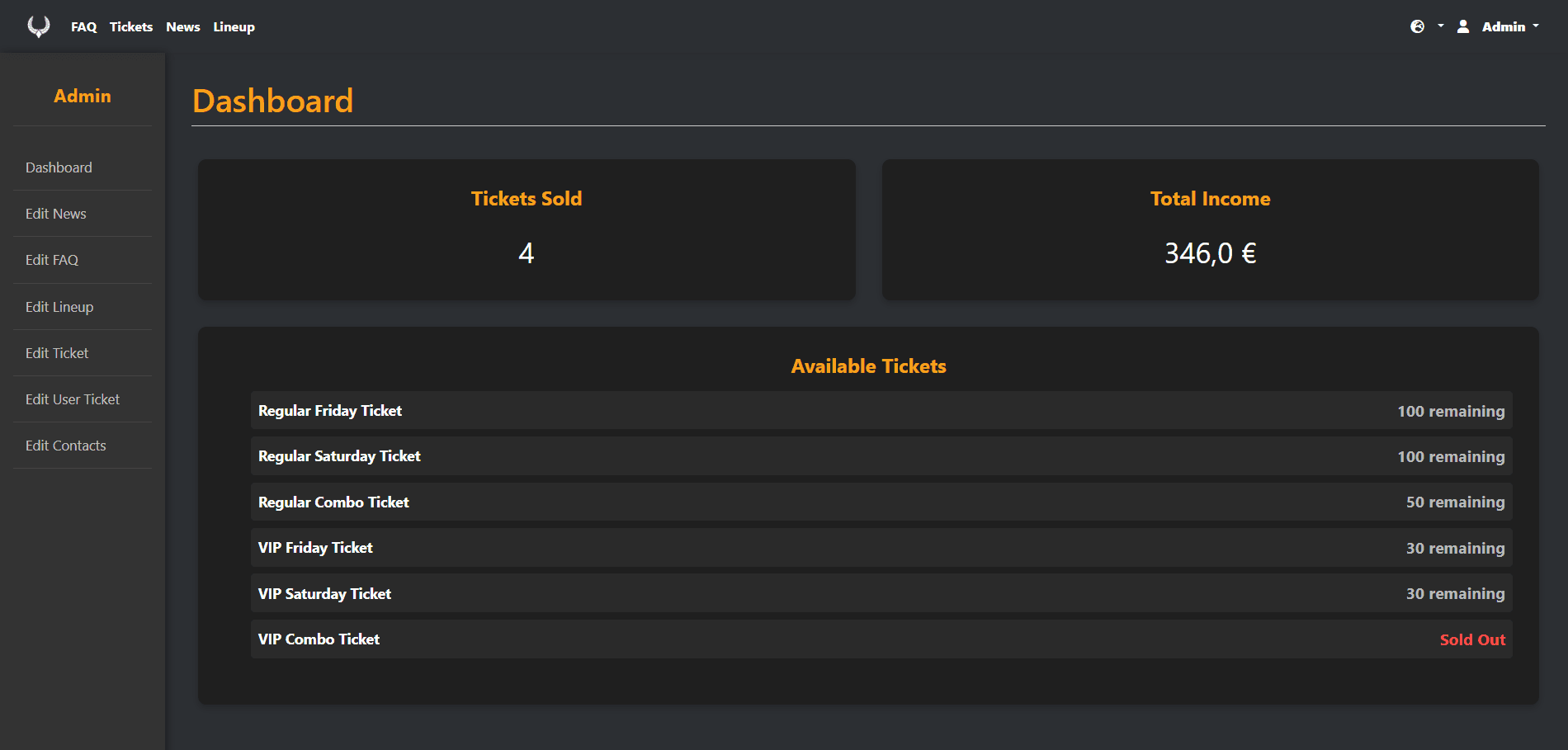Open News in the top navigation
Image resolution: width=1568 pixels, height=750 pixels.
pos(183,27)
